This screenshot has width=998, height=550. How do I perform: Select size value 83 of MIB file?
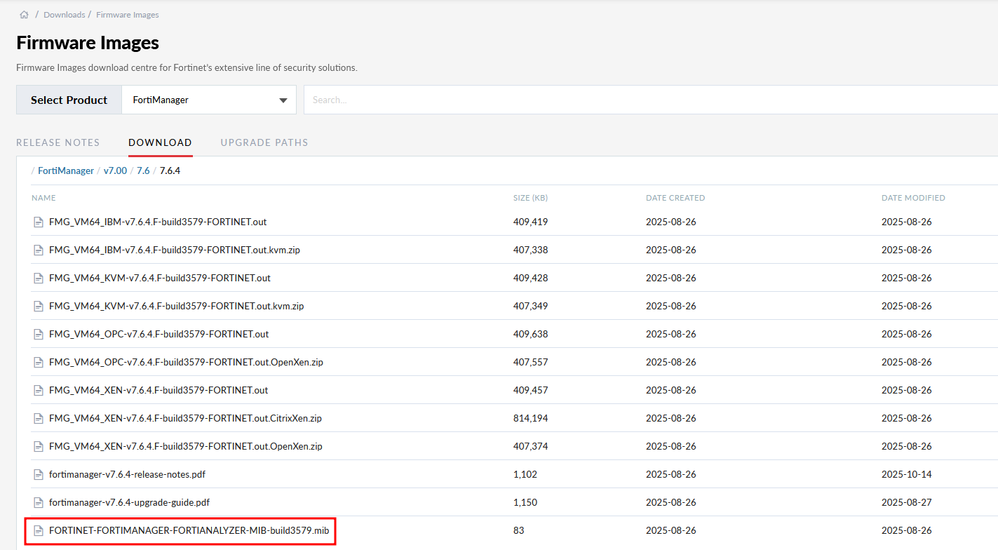[x=519, y=530]
